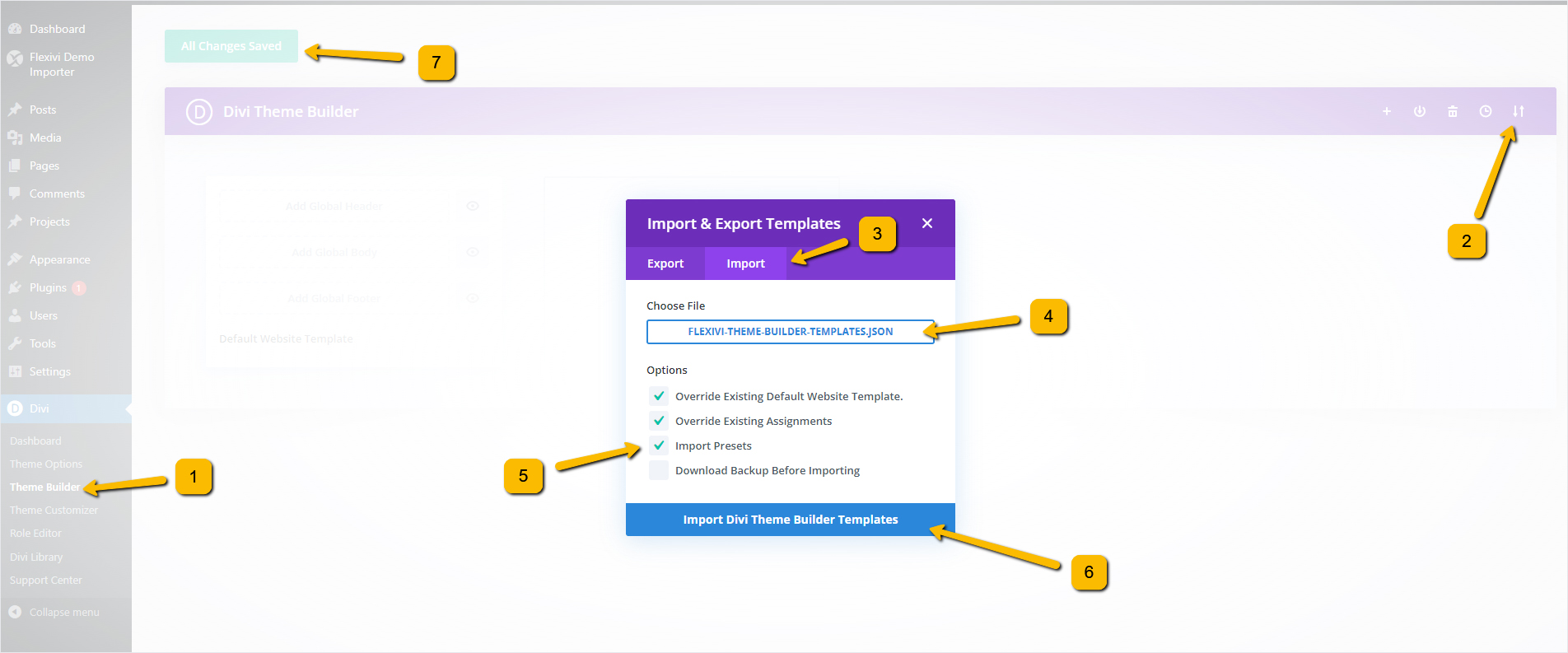Collapse the WordPress admin menu
The width and height of the screenshot is (1568, 653).
[x=63, y=612]
